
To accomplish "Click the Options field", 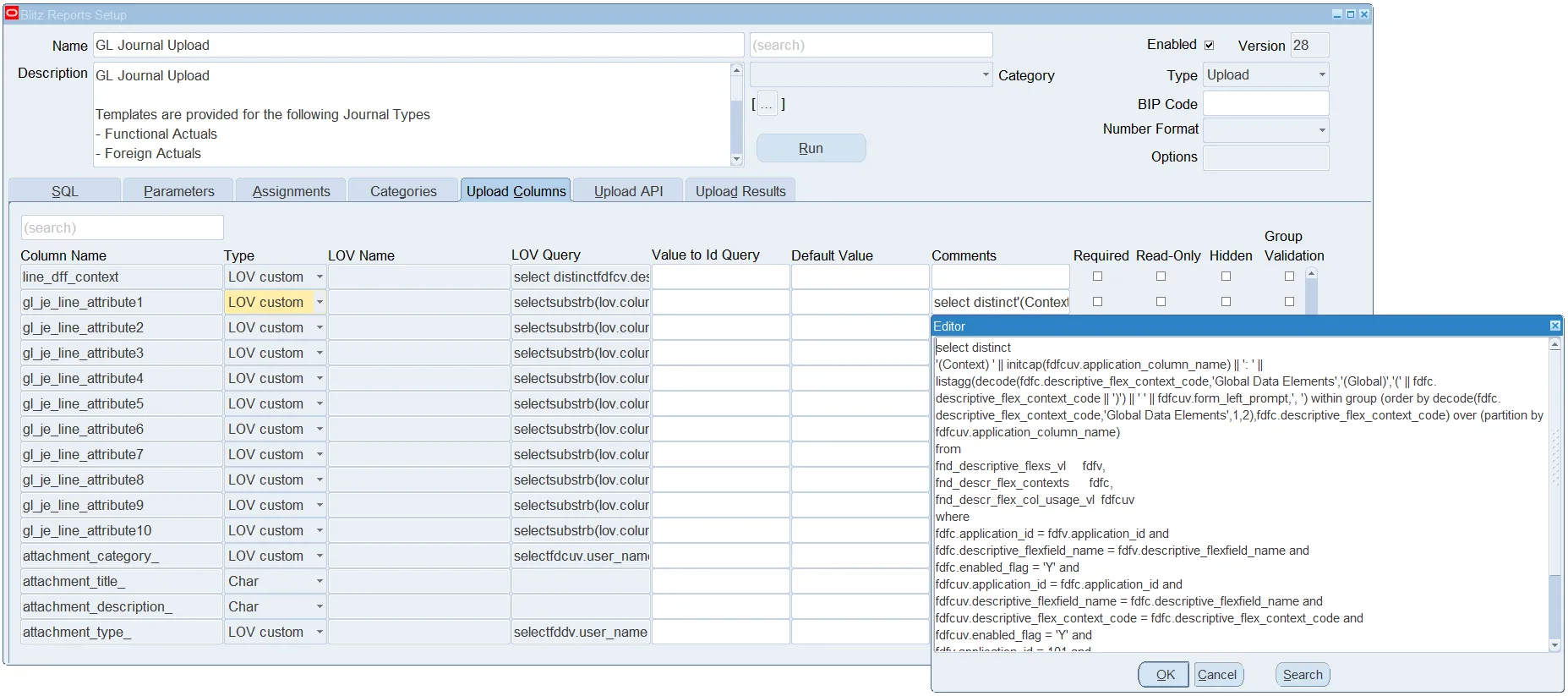I will 1265,157.
